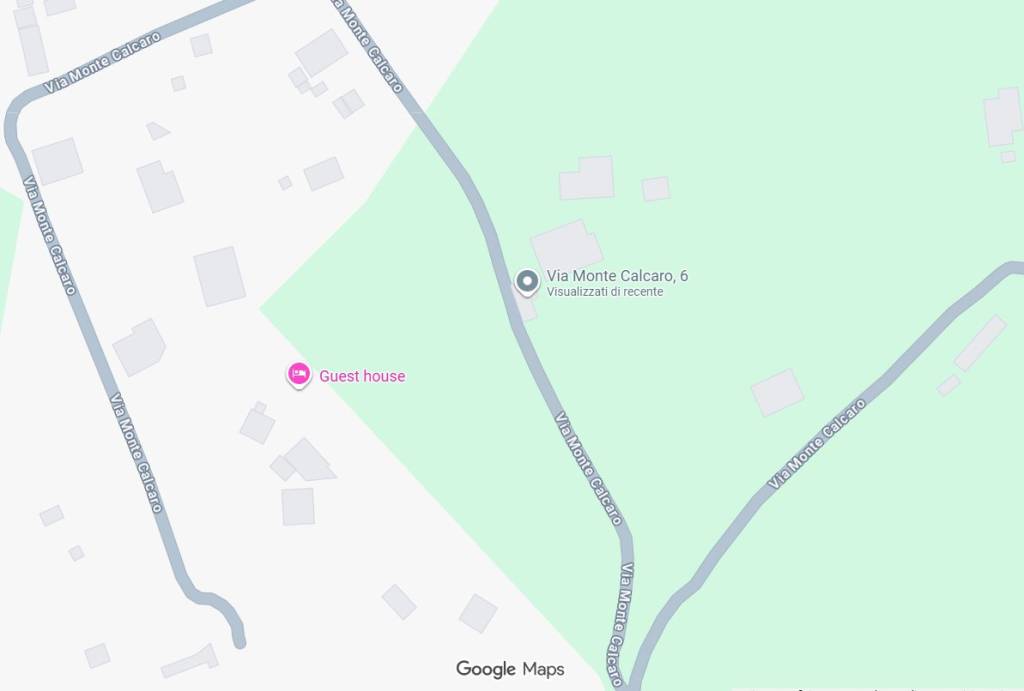Select the pointed-roof building below the Guest house pin

click(x=310, y=460)
